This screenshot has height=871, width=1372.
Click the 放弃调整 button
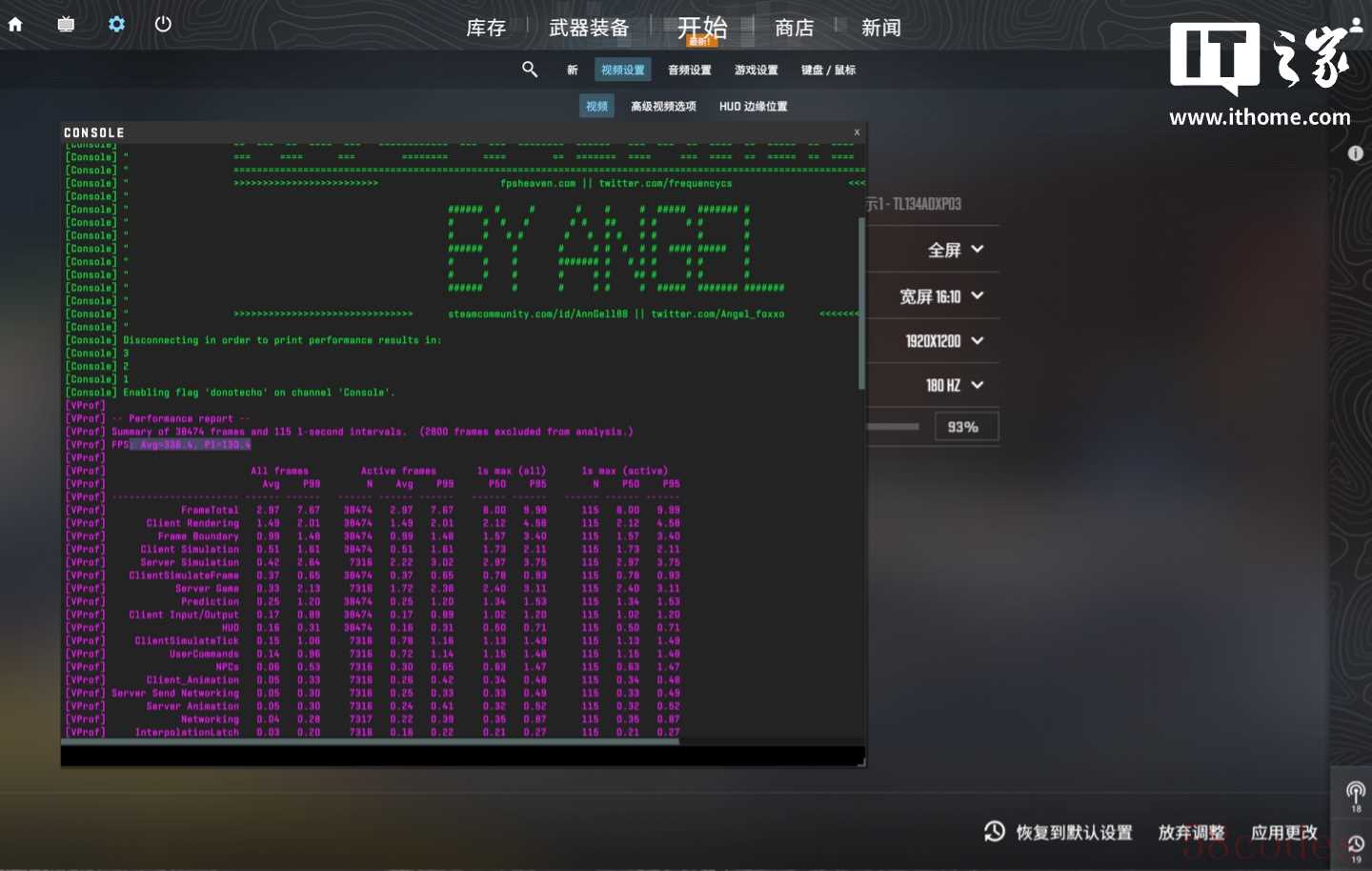(x=1191, y=832)
